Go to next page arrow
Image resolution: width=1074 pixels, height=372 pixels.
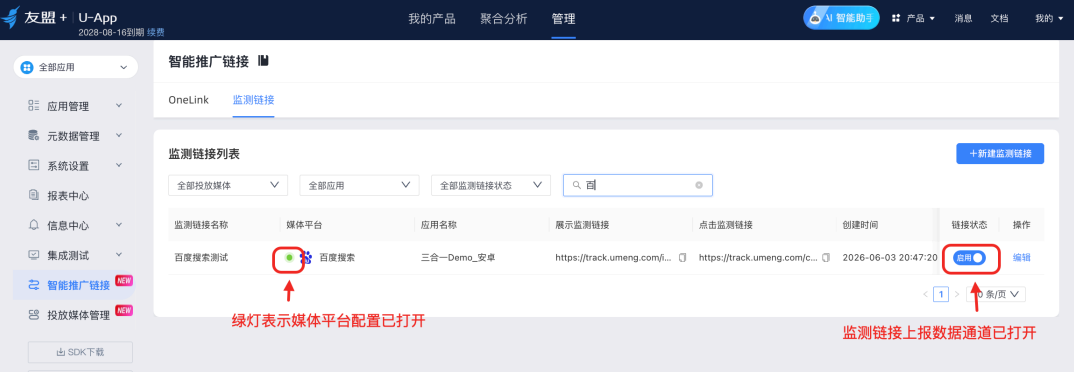point(957,295)
